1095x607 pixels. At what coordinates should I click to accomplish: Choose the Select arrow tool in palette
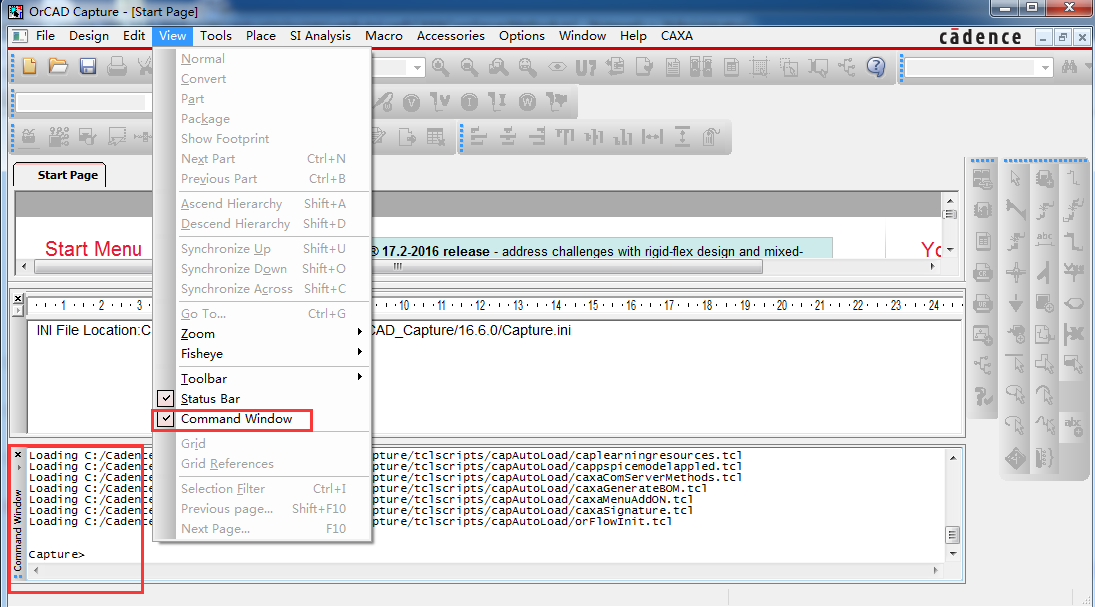[1015, 179]
